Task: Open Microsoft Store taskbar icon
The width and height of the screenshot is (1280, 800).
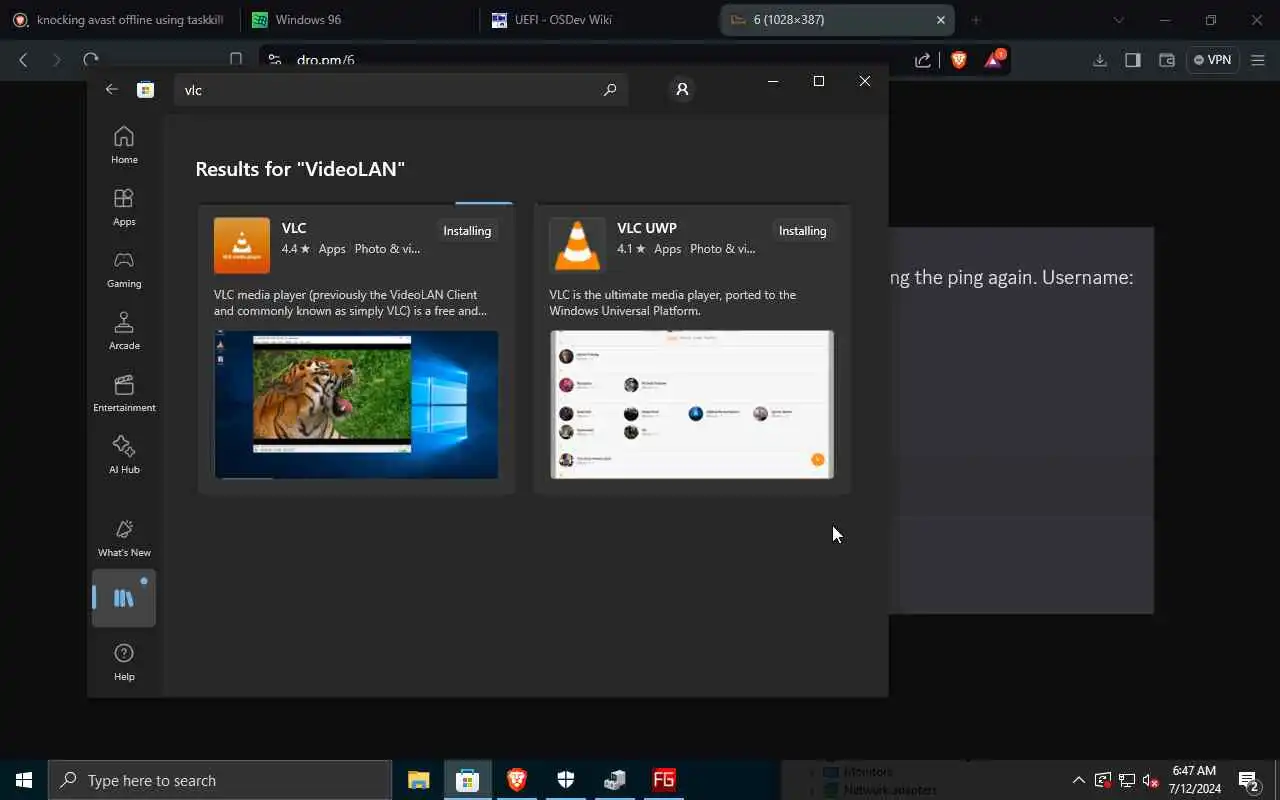Action: coord(467,780)
